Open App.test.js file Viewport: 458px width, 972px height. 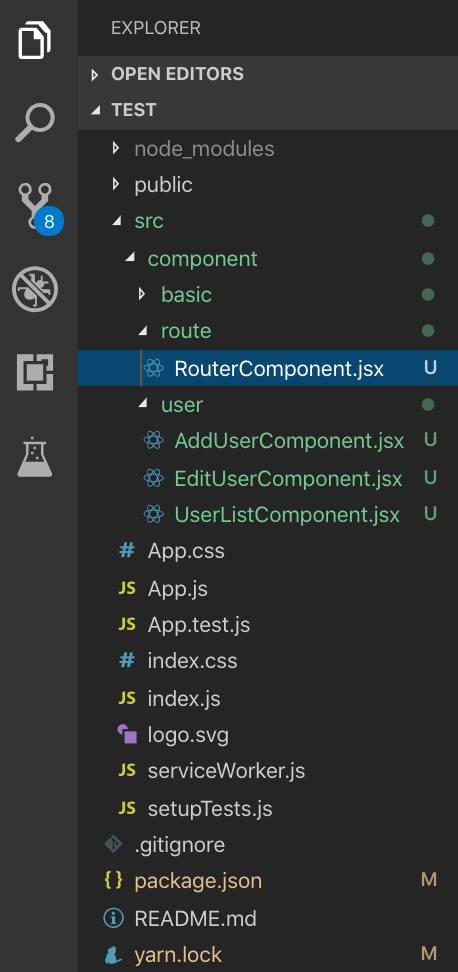[268, 625]
